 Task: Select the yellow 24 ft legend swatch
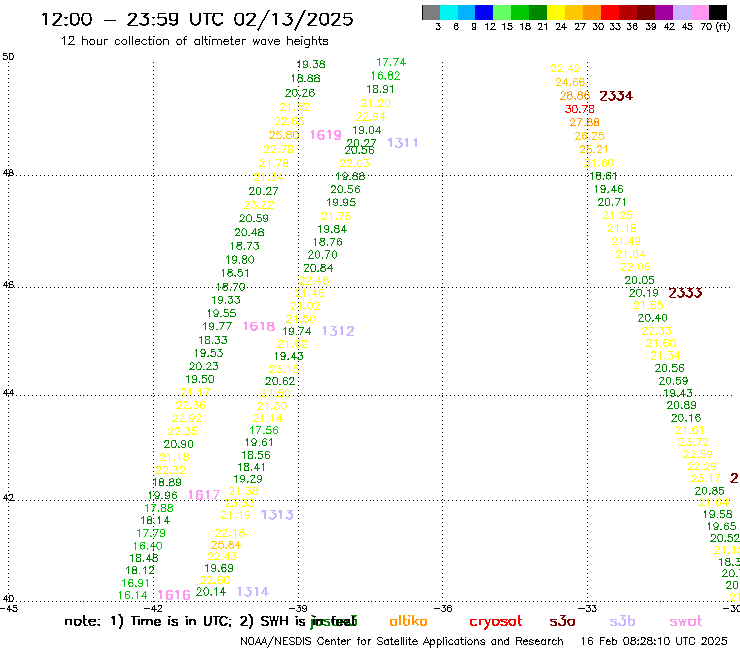(x=556, y=12)
